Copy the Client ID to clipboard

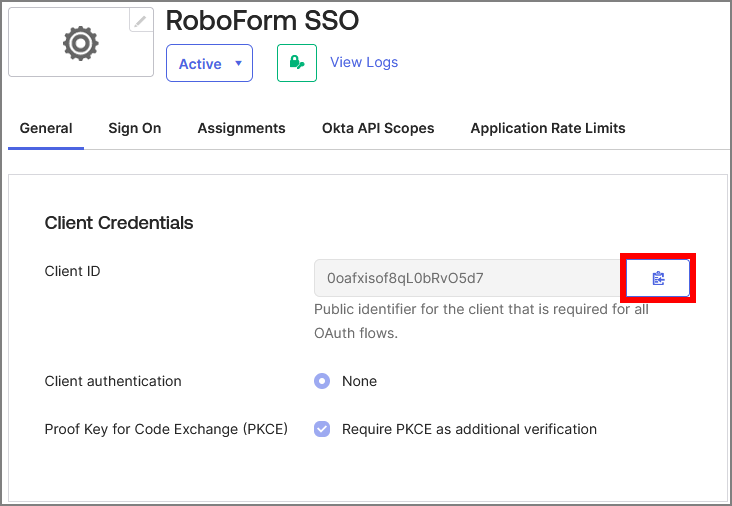[x=658, y=278]
